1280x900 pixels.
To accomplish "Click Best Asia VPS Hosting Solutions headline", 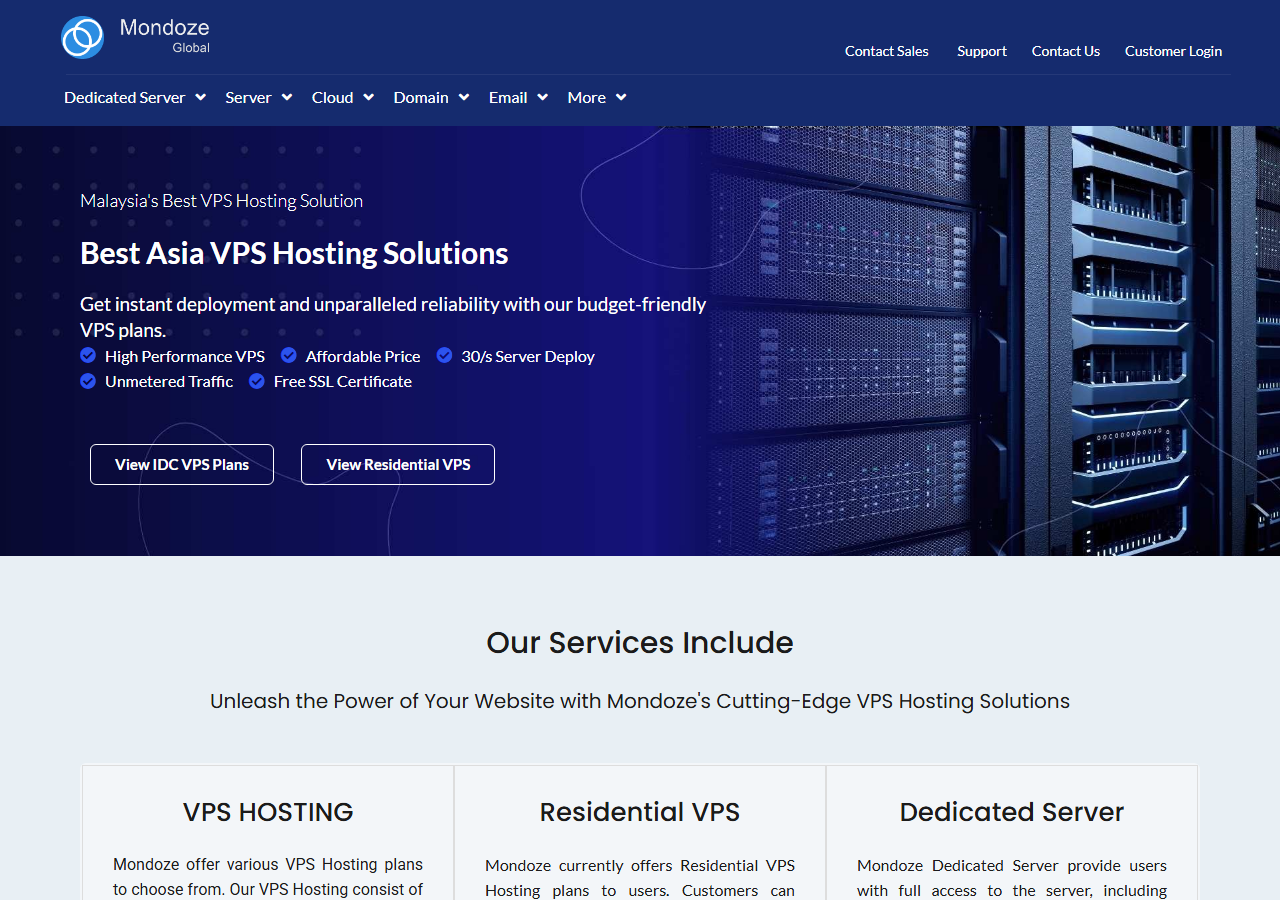I will pyautogui.click(x=294, y=253).
